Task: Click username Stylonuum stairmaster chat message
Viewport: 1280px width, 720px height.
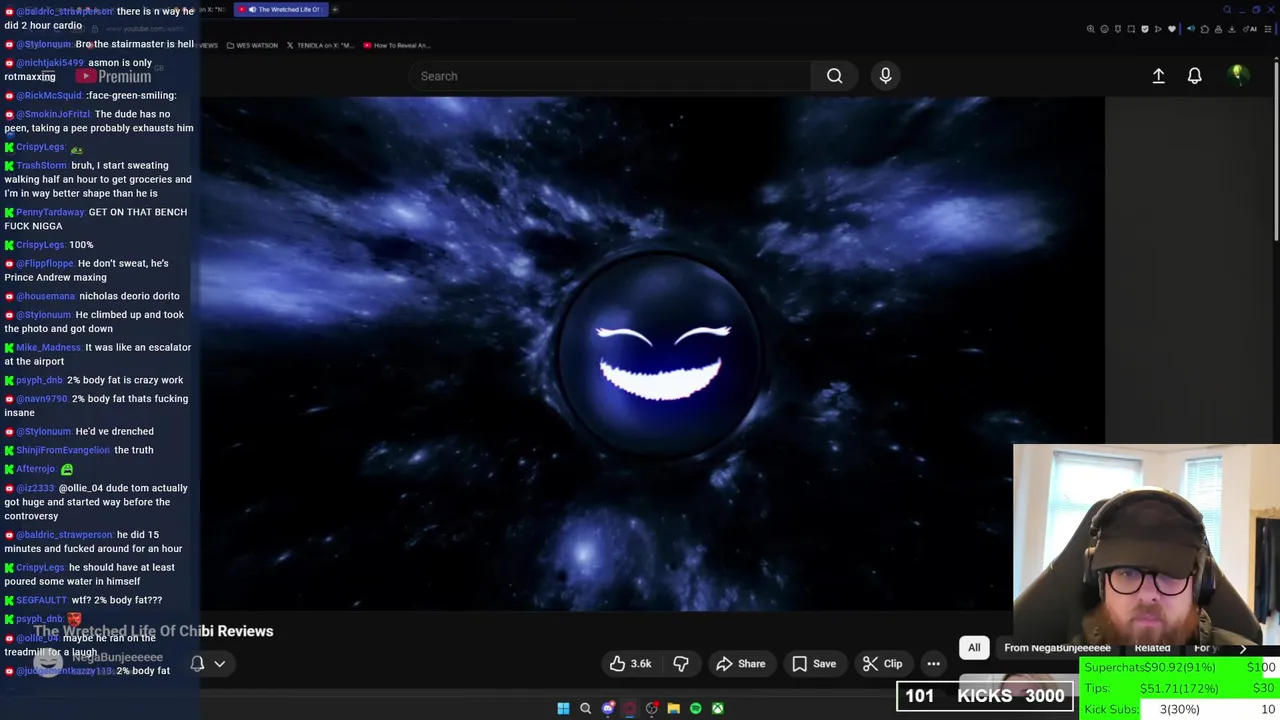Action: [x=43, y=44]
